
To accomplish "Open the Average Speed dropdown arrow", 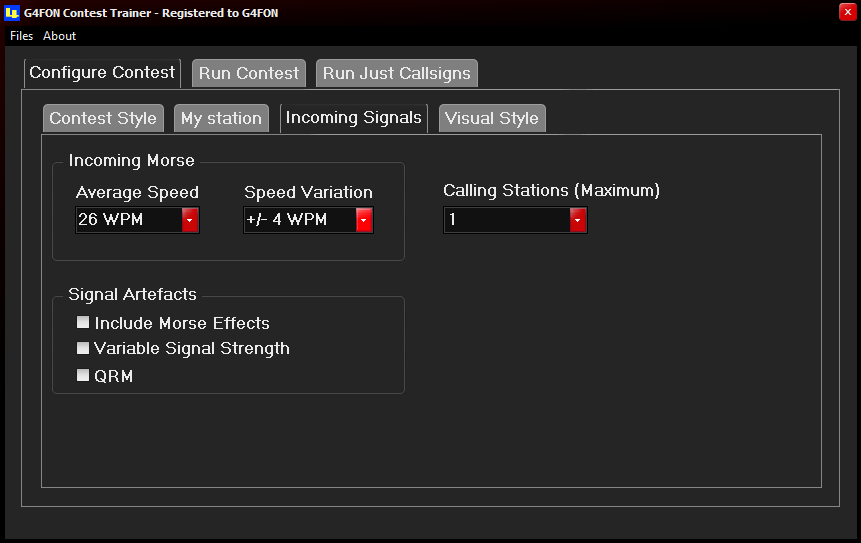I will point(190,220).
